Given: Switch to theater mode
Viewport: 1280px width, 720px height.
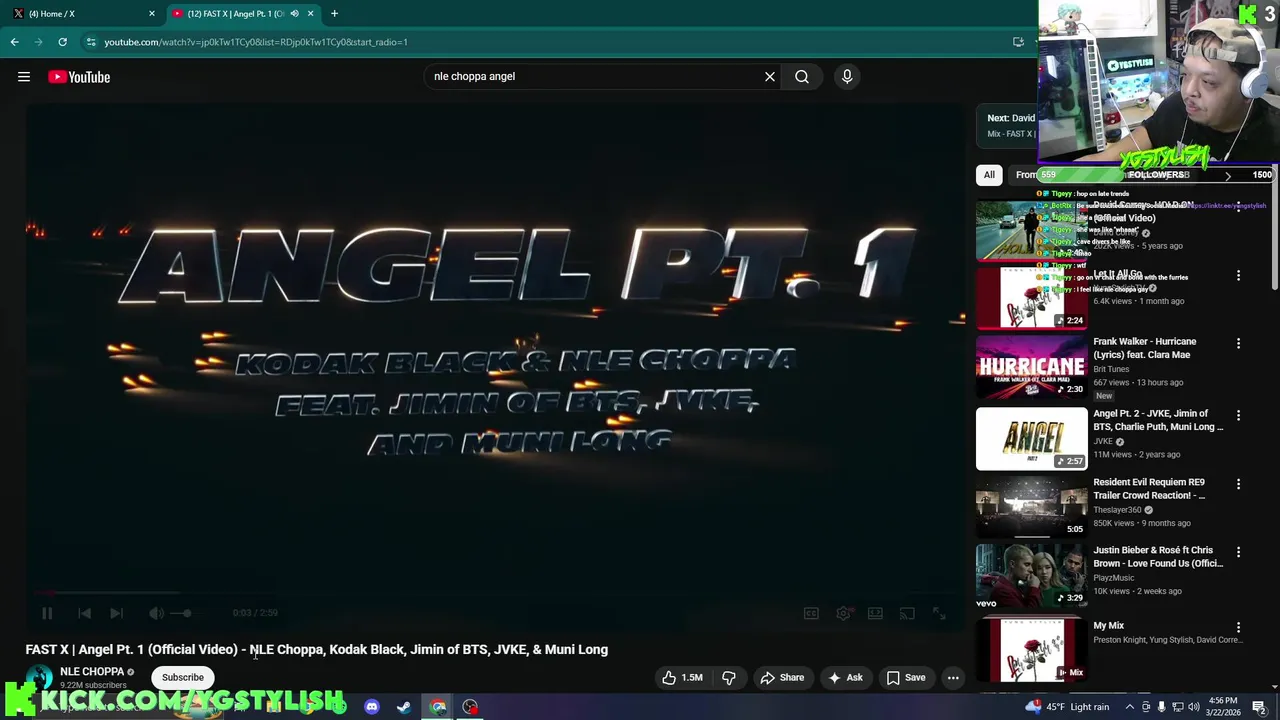Looking at the screenshot, I should (875, 613).
